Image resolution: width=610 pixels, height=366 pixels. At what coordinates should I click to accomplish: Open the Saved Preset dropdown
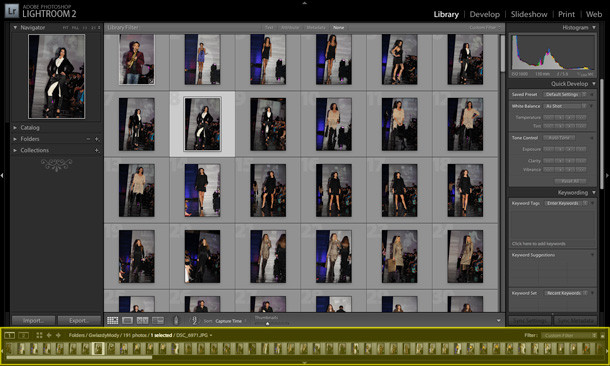[564, 95]
